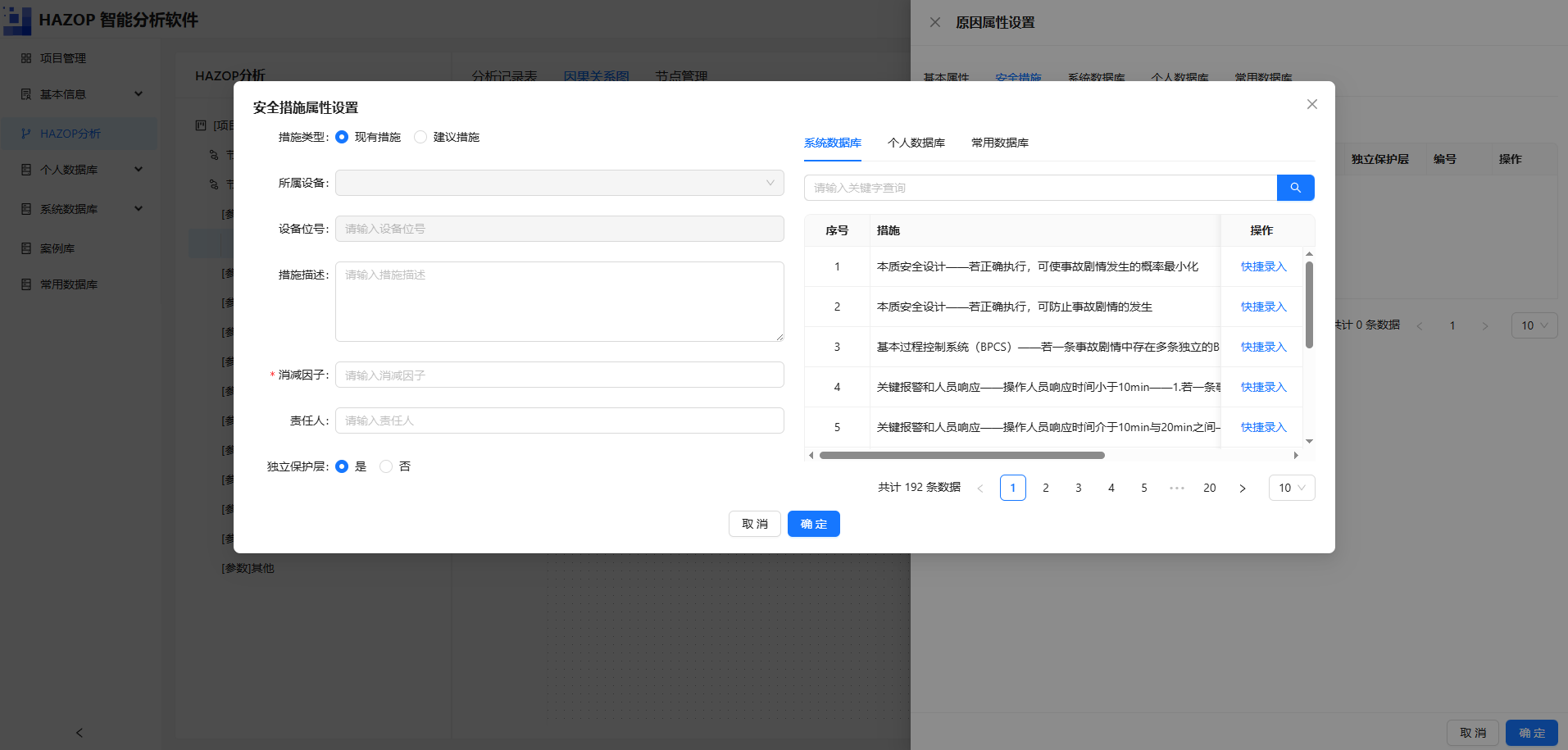Select current page 1 in pagination
The image size is (1568, 750).
pyautogui.click(x=1013, y=488)
